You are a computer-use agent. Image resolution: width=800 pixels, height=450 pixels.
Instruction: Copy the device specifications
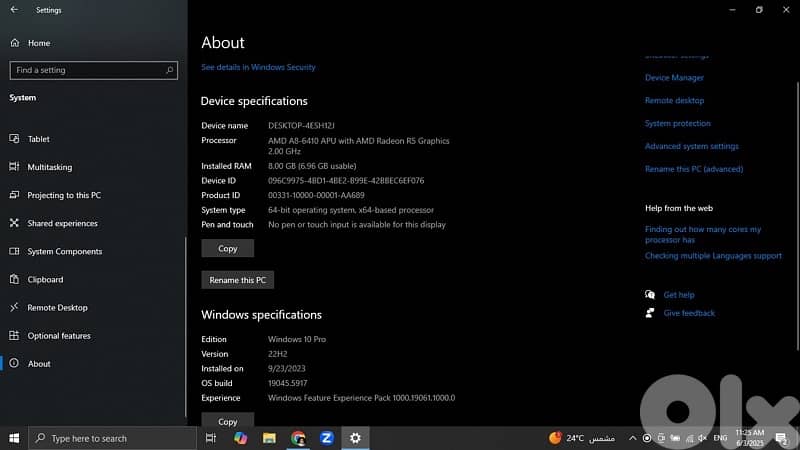tap(227, 248)
